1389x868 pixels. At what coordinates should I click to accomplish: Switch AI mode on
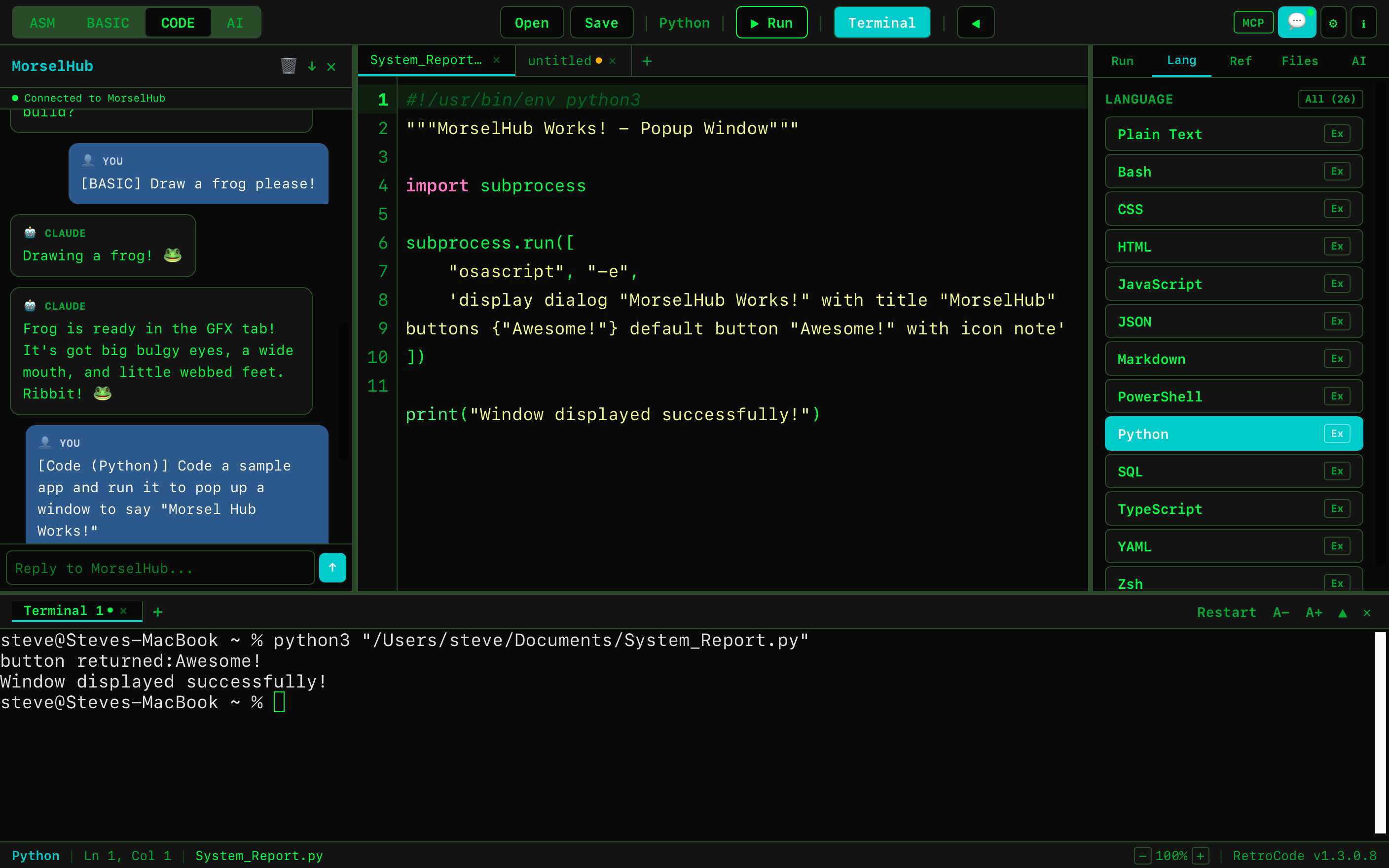click(x=236, y=22)
